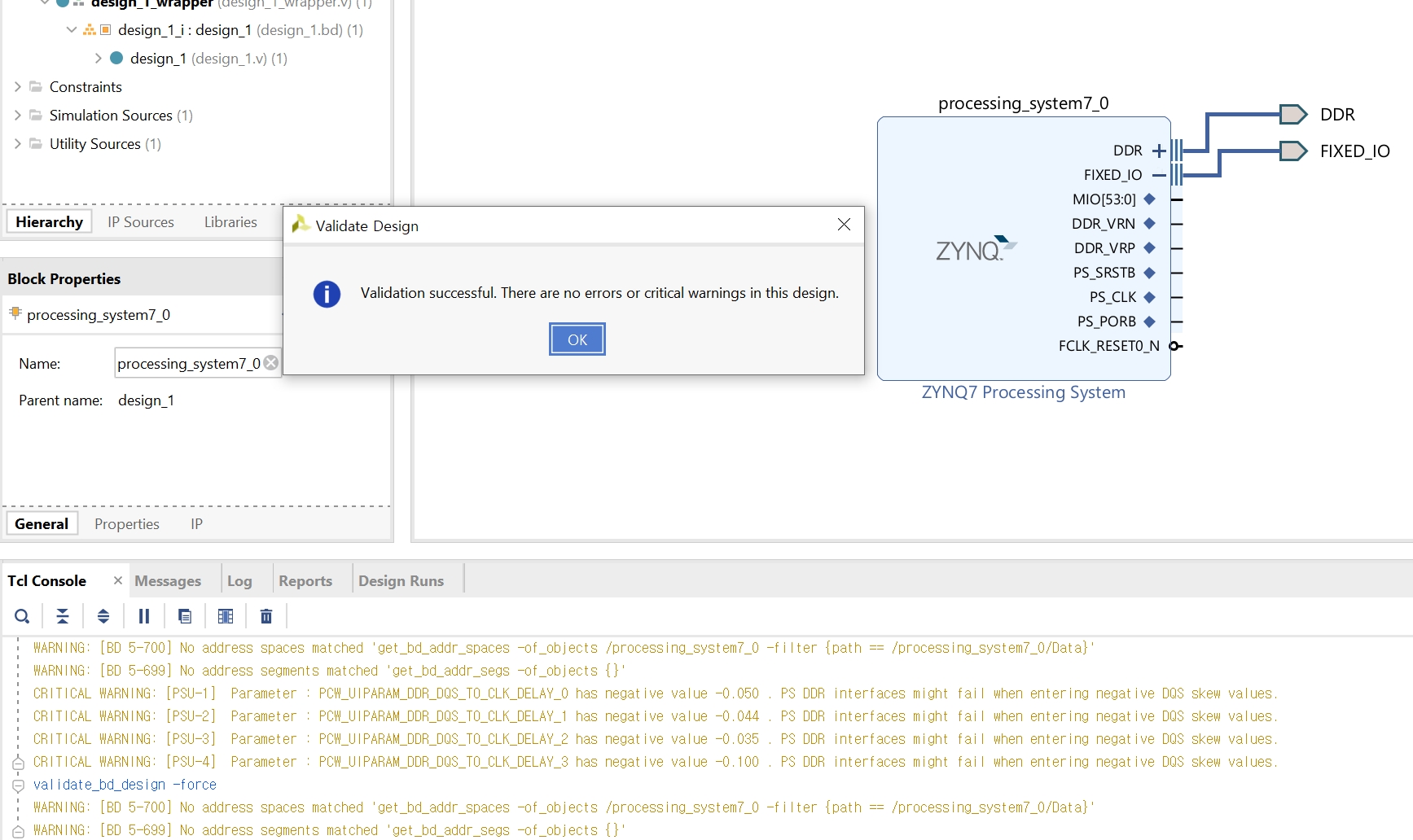The width and height of the screenshot is (1413, 840).
Task: Click the Utility Sources folder icon
Action: pyautogui.click(x=36, y=143)
